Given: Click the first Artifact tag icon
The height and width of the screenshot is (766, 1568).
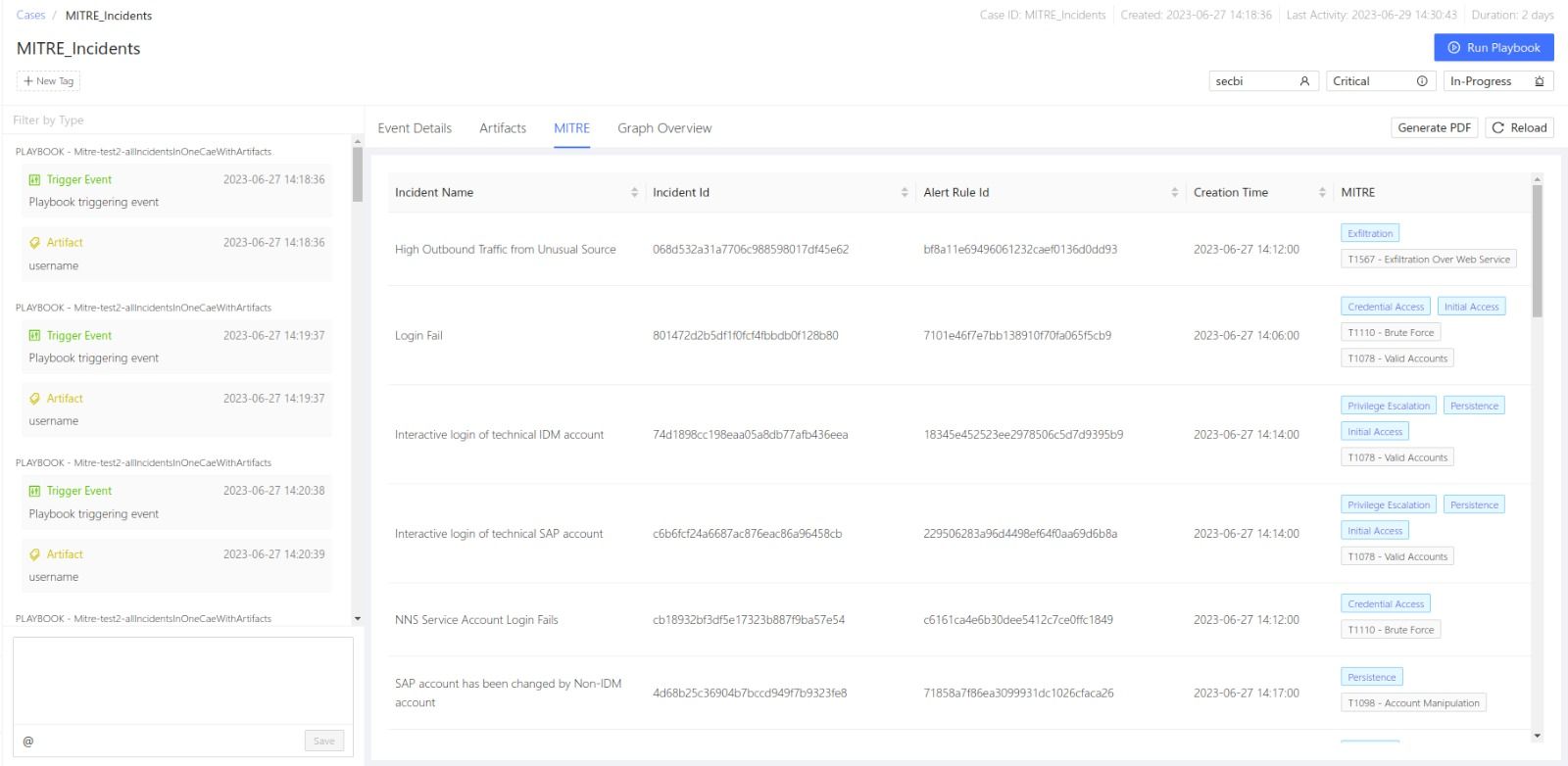Looking at the screenshot, I should click(35, 243).
